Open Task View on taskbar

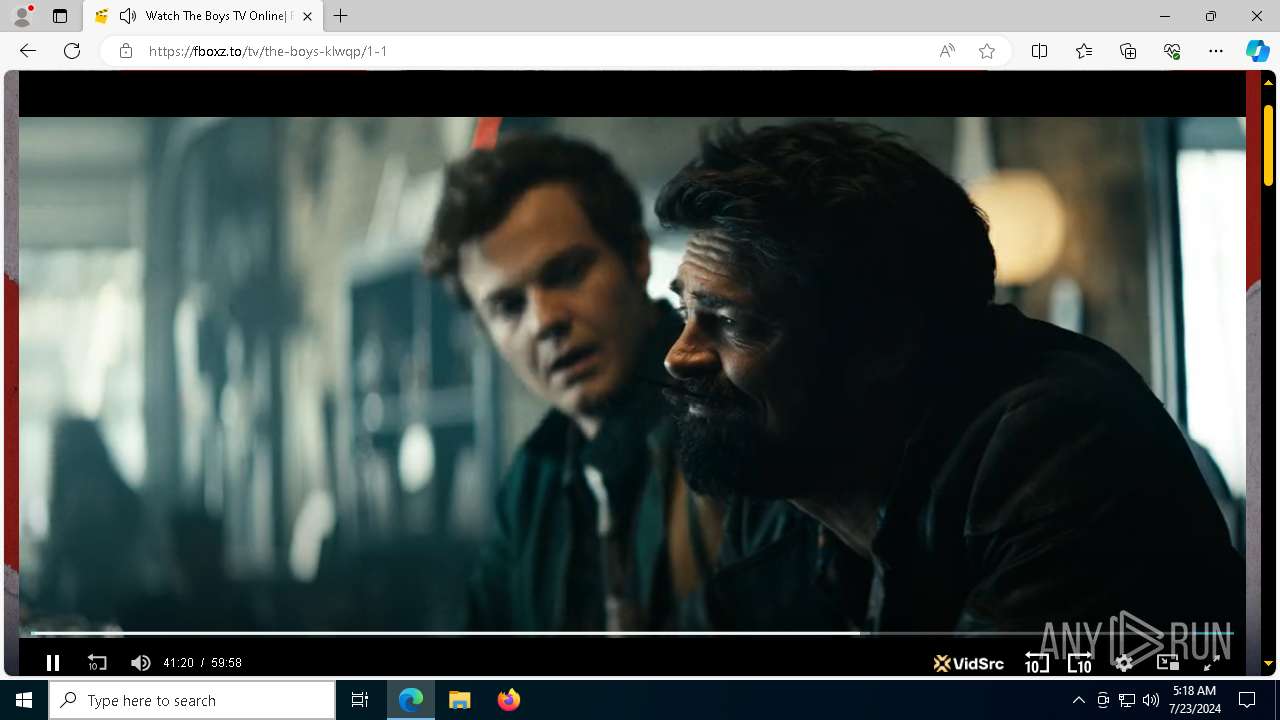pos(360,700)
